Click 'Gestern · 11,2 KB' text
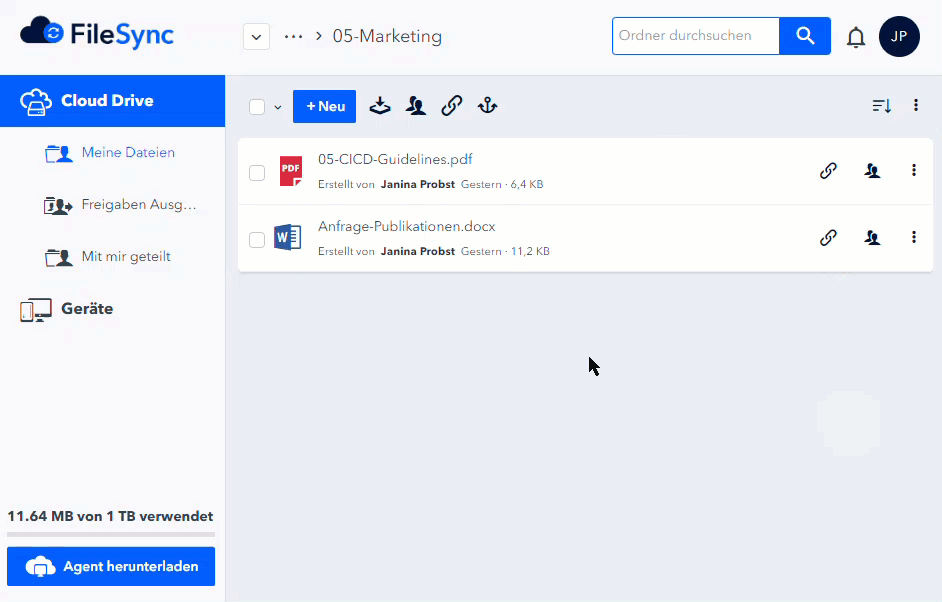The height and width of the screenshot is (602, 942). click(x=505, y=251)
